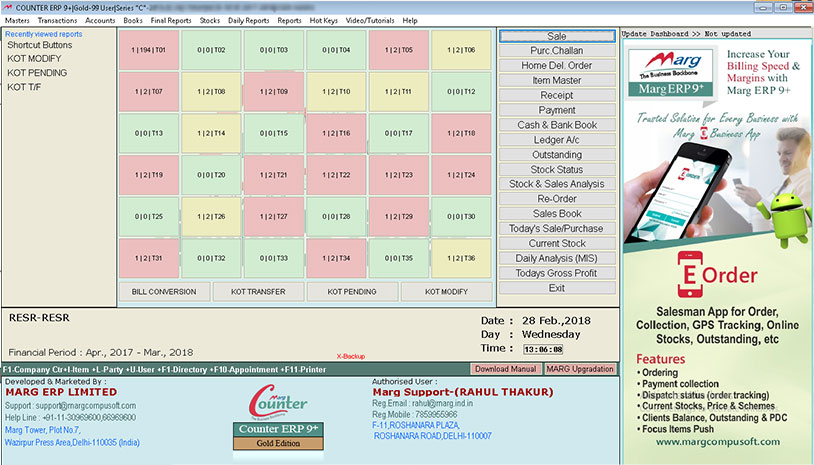Select table T06 tile

coord(461,50)
